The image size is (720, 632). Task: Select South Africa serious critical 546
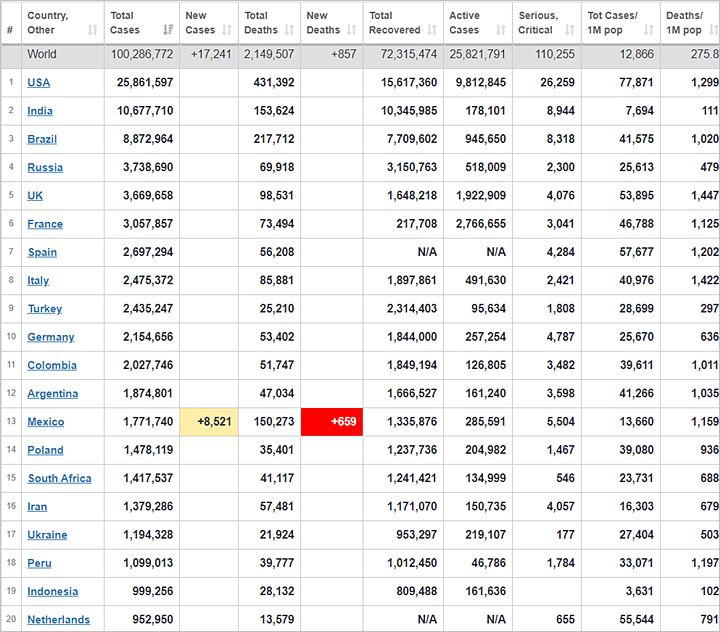(x=565, y=479)
